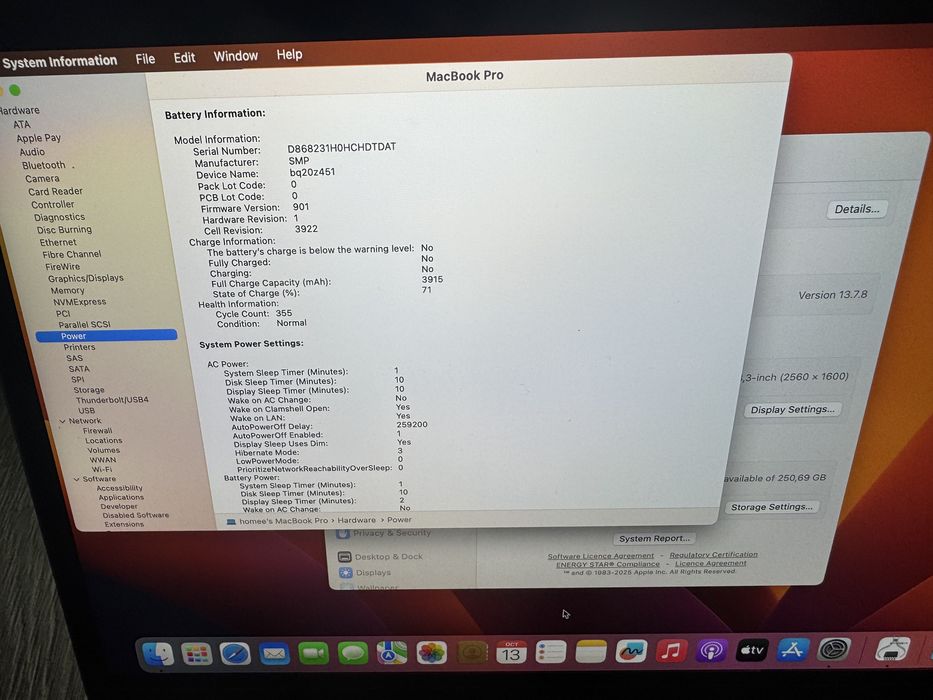Click Display Settings... button

pyautogui.click(x=792, y=410)
